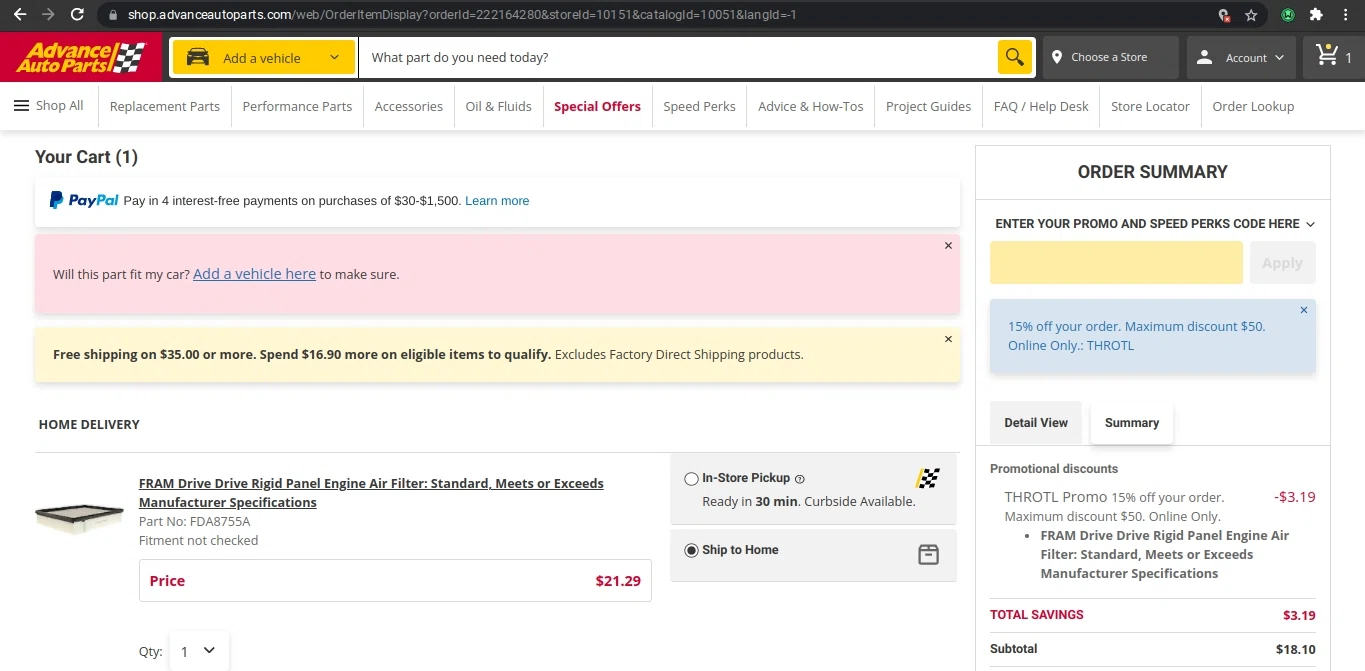Open the browser extensions puzzle icon
The height and width of the screenshot is (671, 1365).
1316,15
